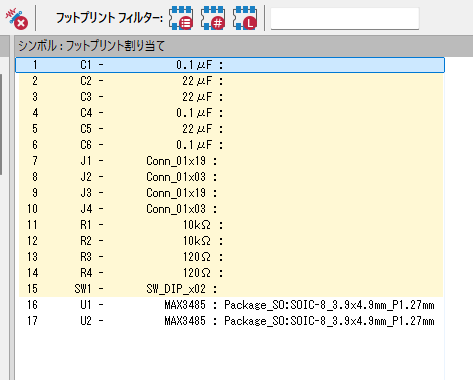The image size is (473, 380).
Task: Select row 16 U1 MAX3485
Action: [230, 305]
